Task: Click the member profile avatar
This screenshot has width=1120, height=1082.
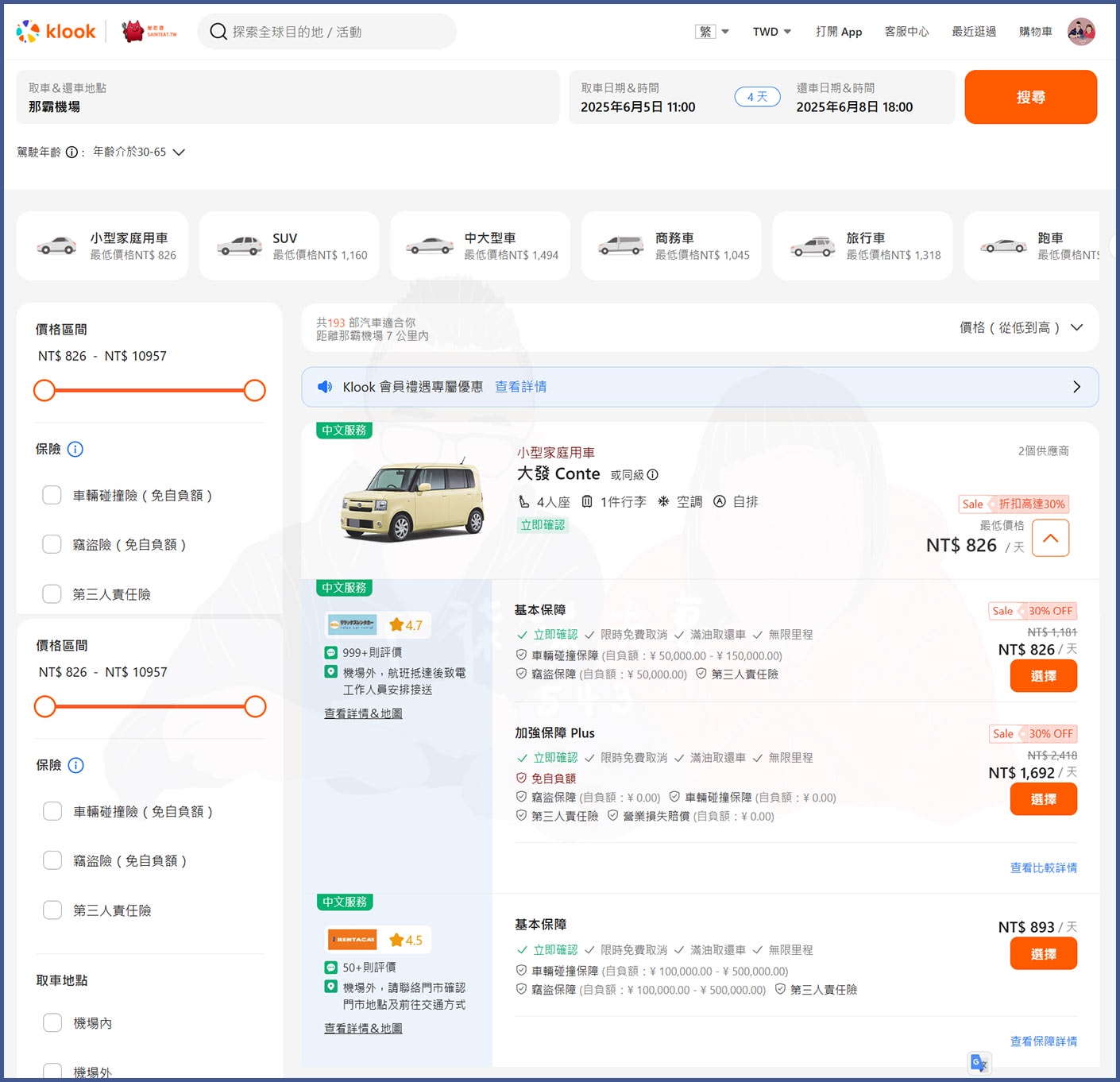Action: 1082,32
